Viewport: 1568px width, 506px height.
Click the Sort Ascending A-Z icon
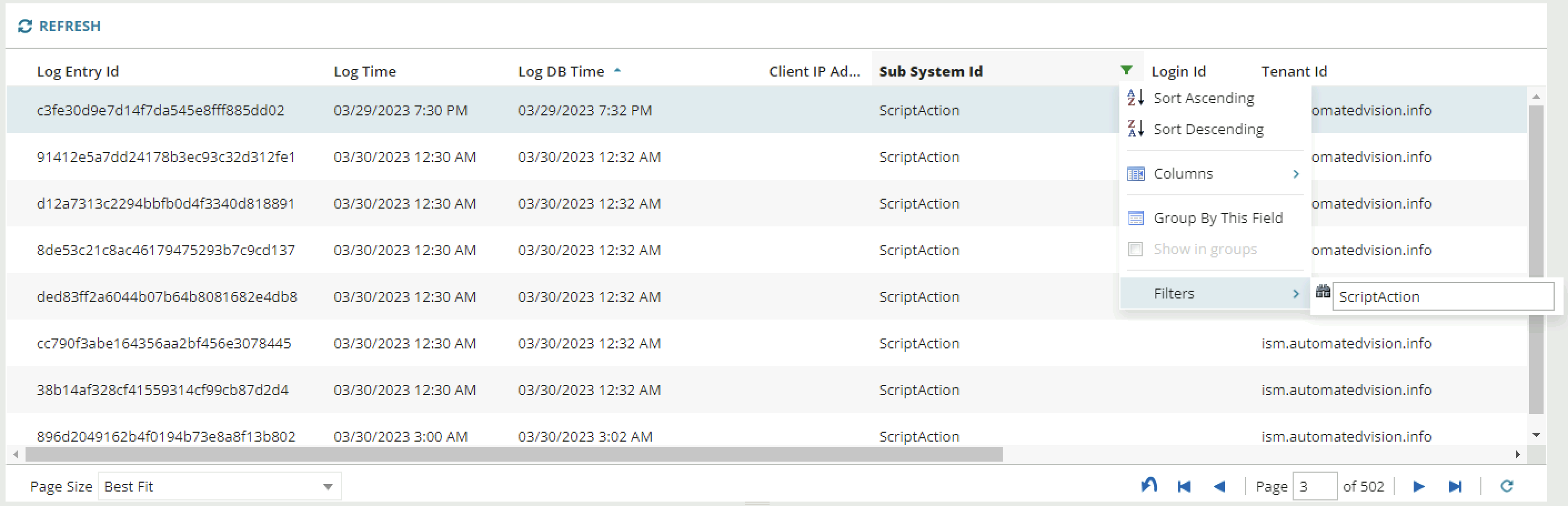(1135, 98)
